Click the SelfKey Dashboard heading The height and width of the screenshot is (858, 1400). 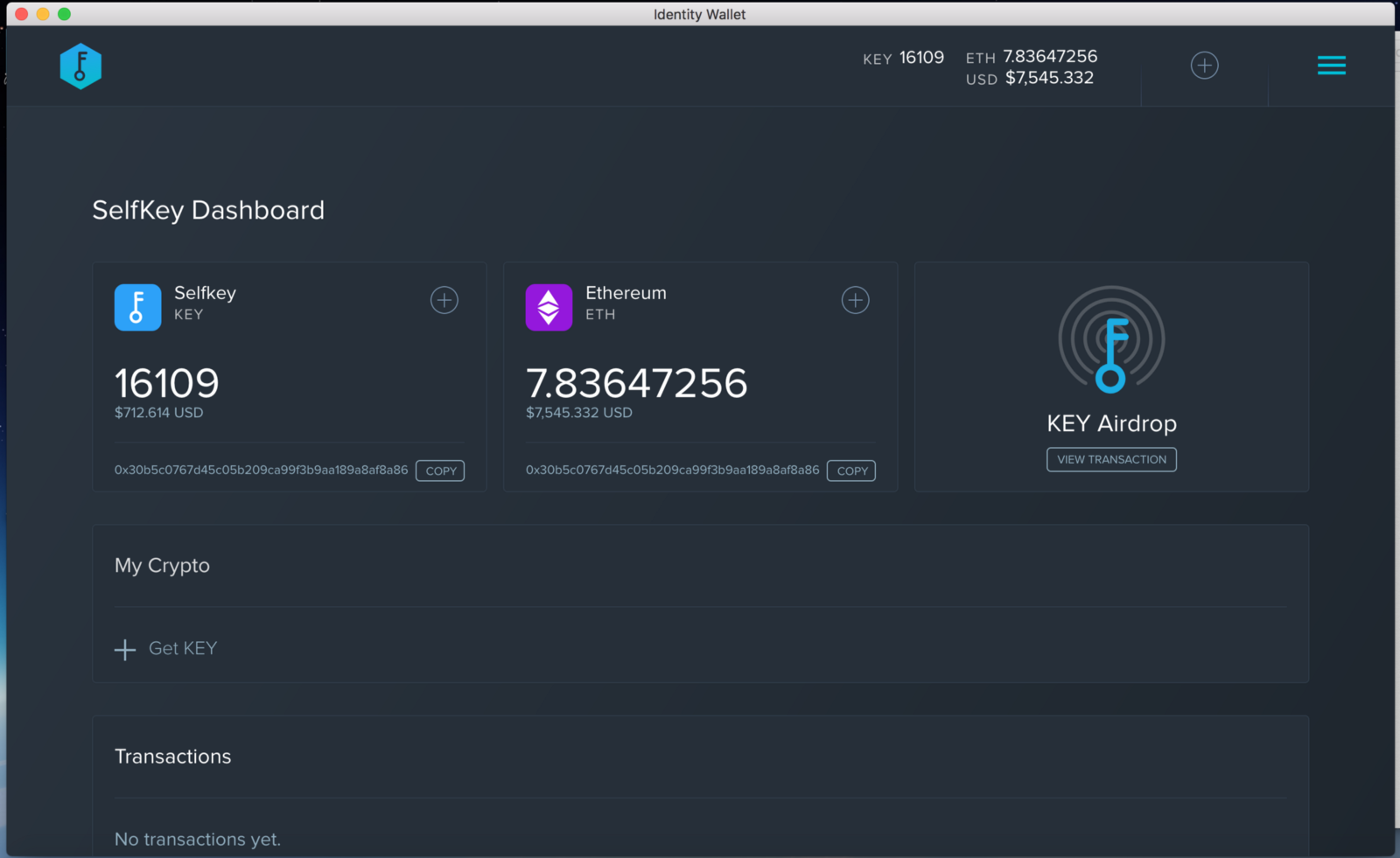click(208, 210)
